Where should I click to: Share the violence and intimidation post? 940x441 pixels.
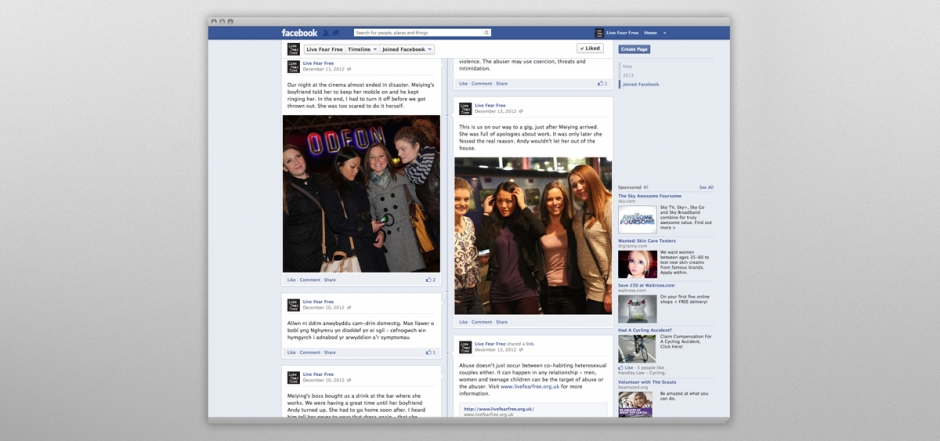(502, 83)
